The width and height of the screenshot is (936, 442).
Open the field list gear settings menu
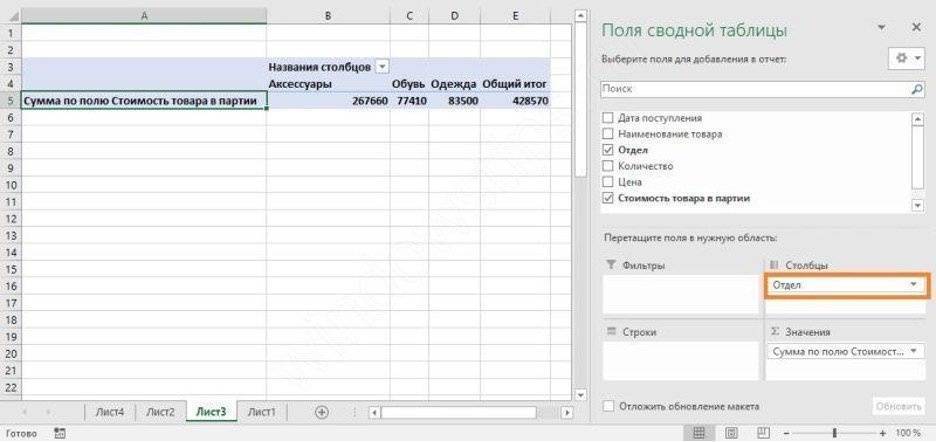(905, 59)
